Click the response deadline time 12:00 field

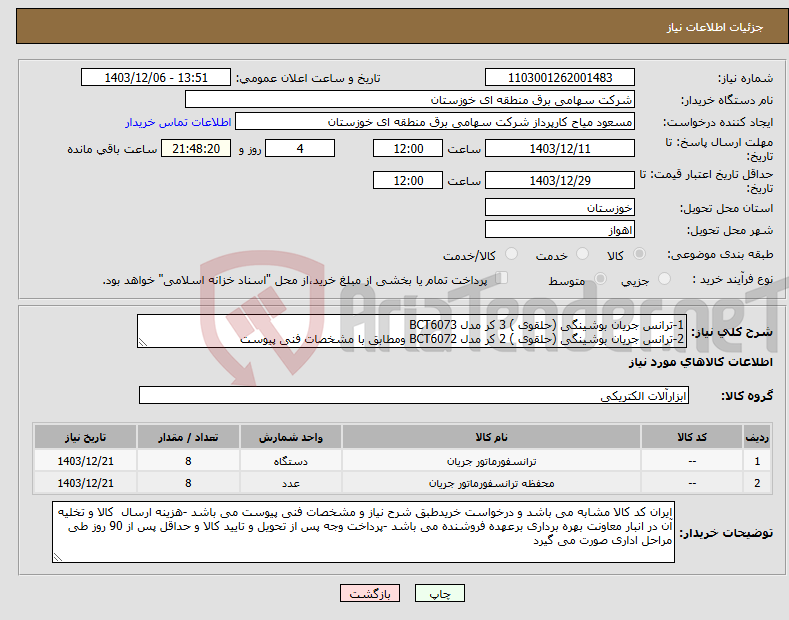[408, 148]
